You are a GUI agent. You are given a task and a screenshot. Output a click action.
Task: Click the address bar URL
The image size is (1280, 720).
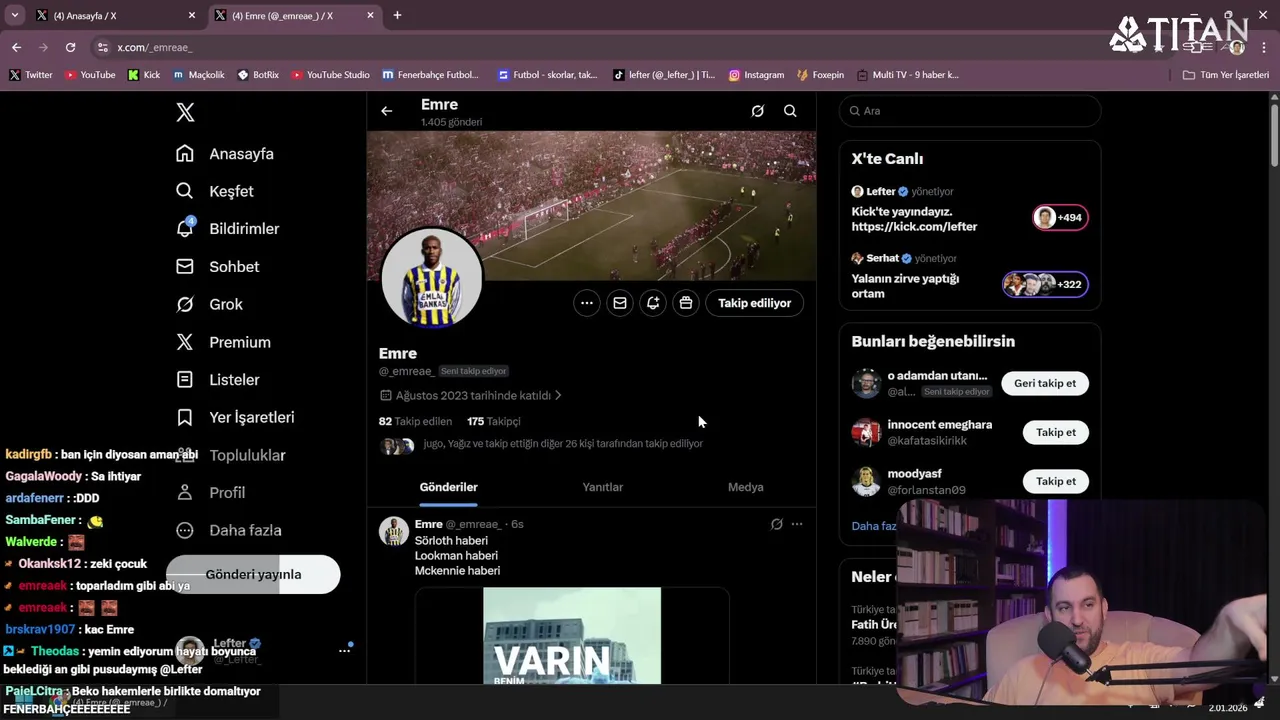[x=154, y=47]
